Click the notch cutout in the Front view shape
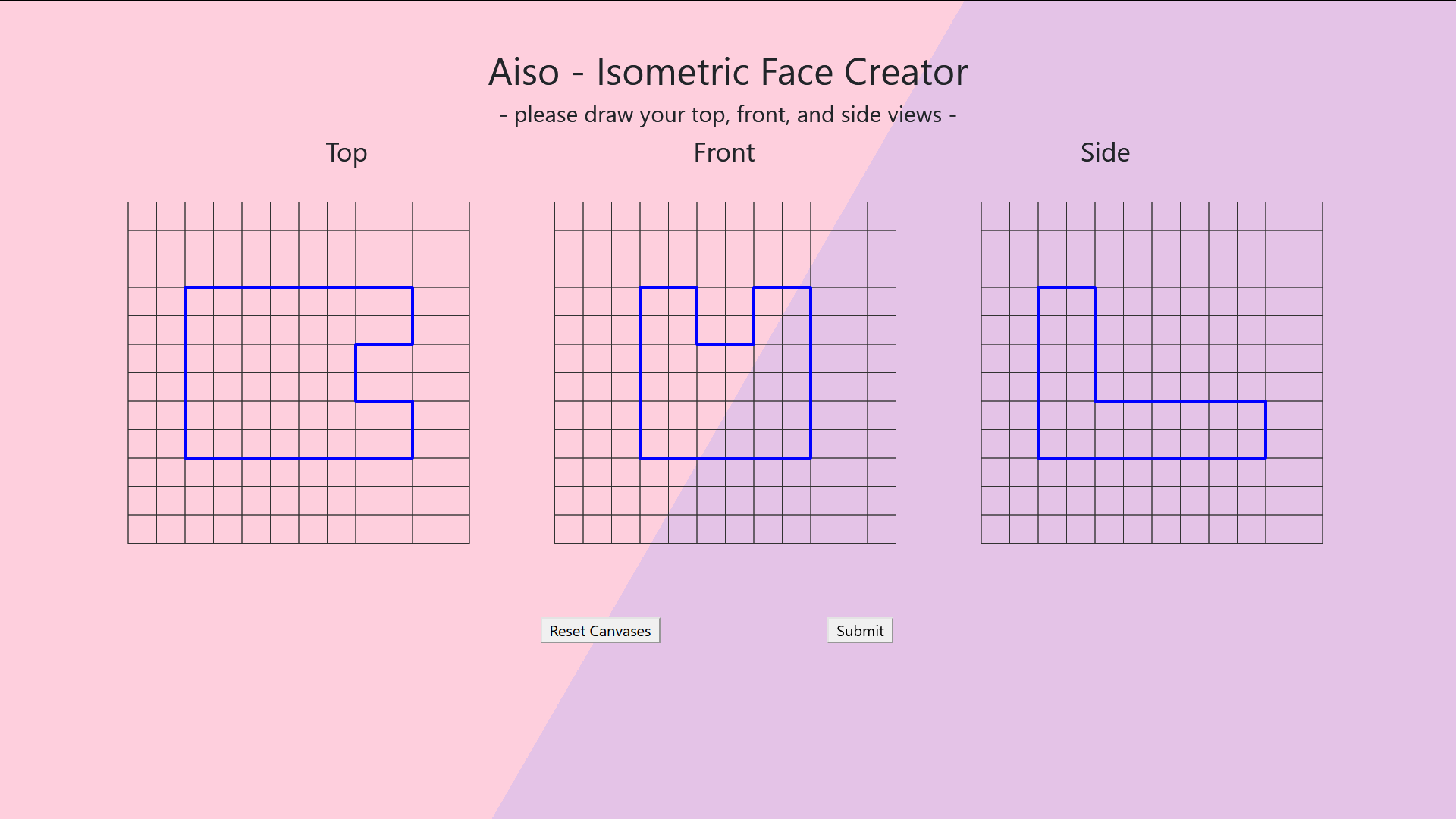This screenshot has height=819, width=1456. coord(725,315)
